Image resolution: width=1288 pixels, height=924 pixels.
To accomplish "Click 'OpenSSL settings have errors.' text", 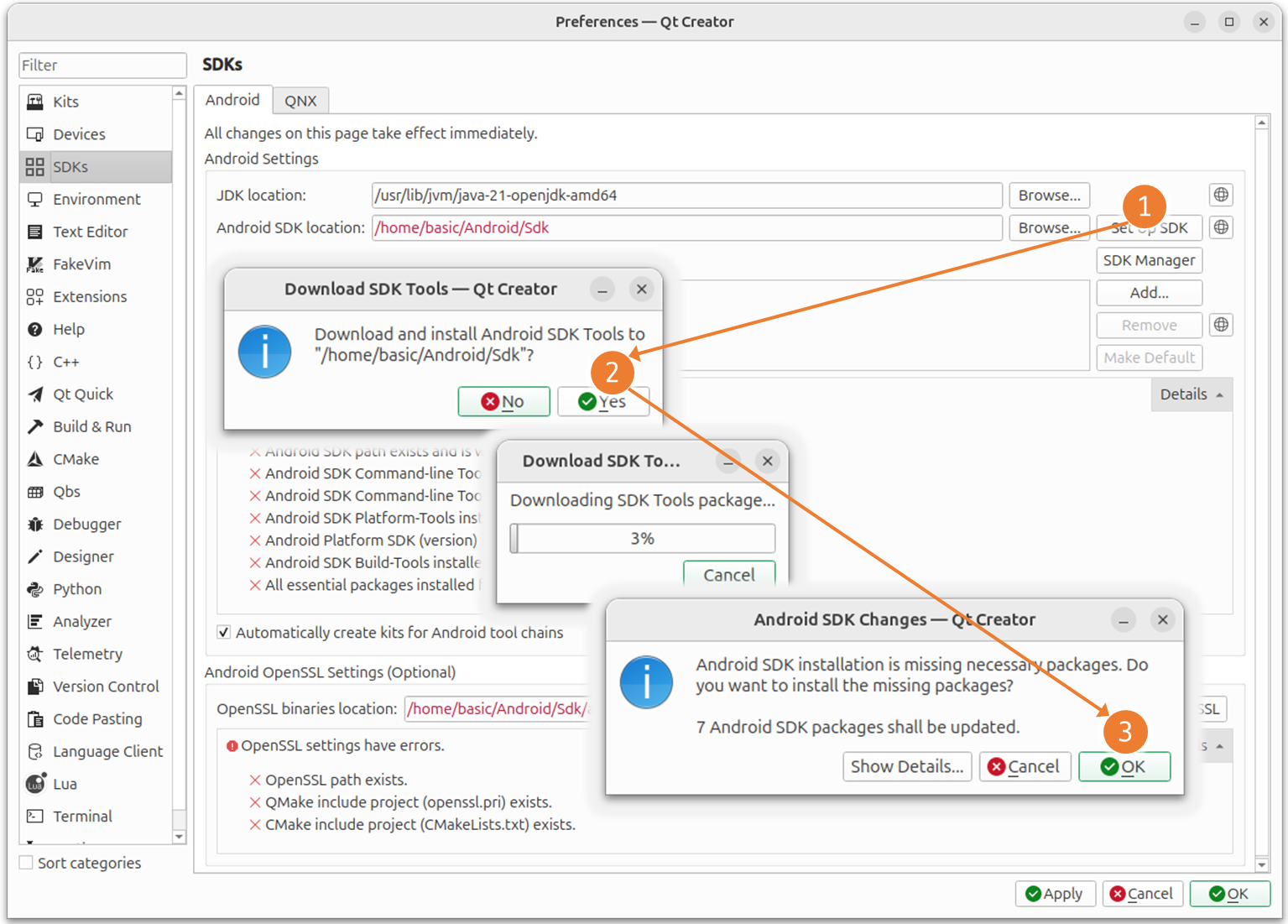I will click(342, 745).
